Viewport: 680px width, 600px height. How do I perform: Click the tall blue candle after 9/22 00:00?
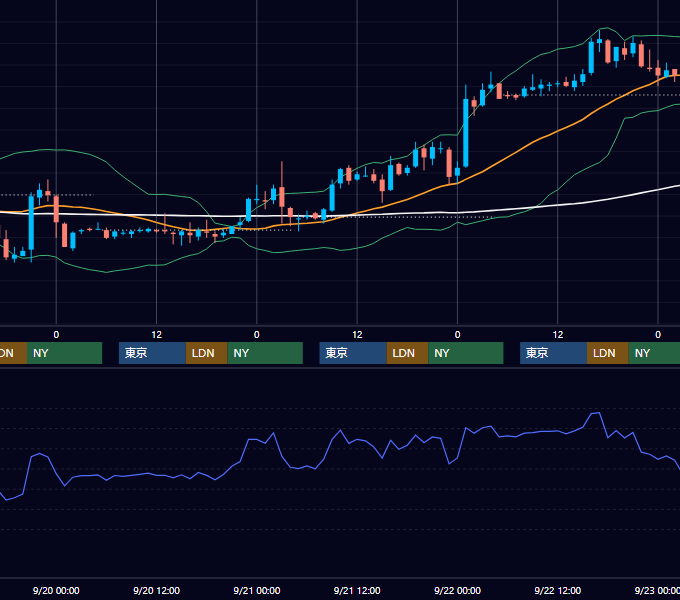pyautogui.click(x=466, y=132)
